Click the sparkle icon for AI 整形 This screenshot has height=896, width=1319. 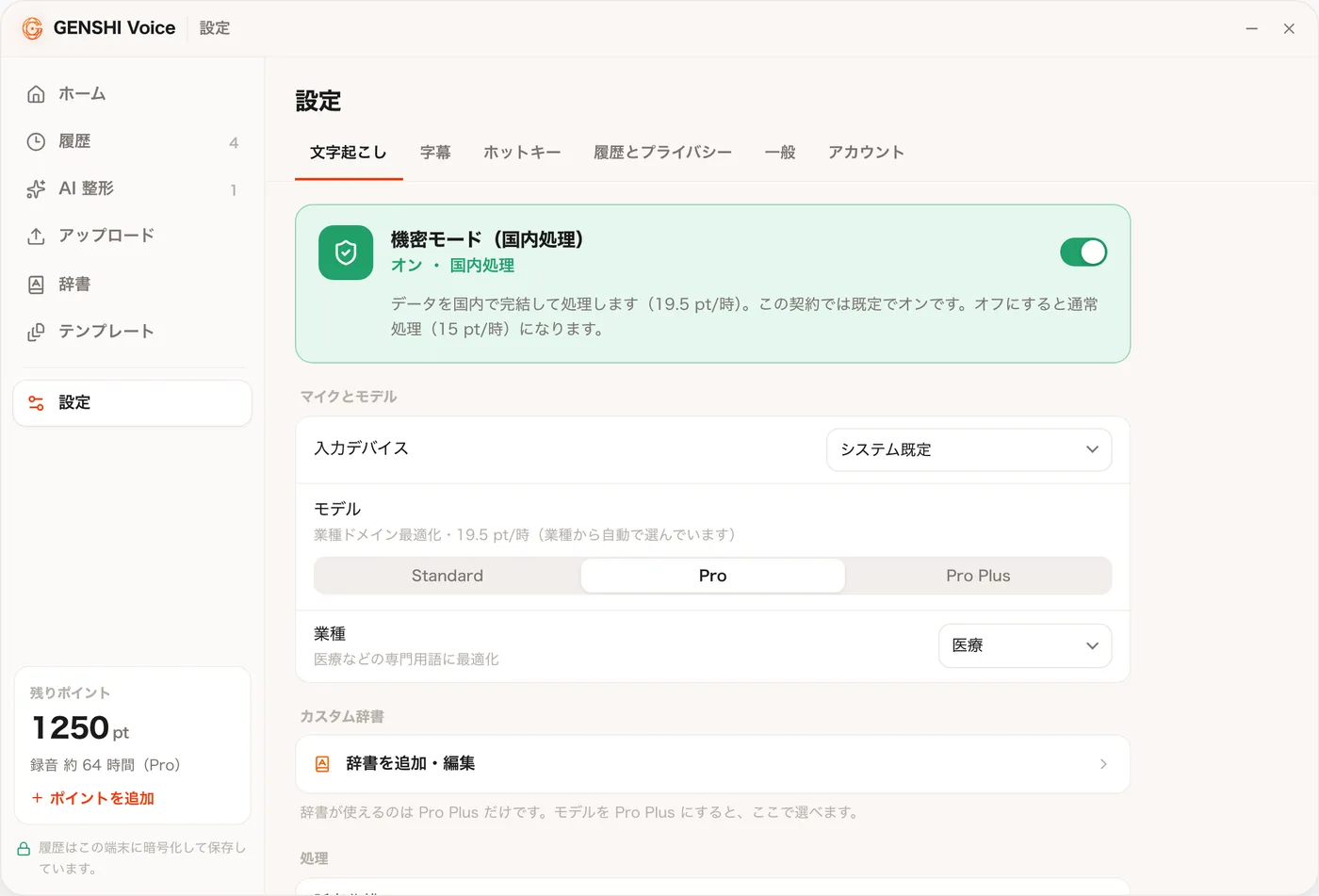36,188
